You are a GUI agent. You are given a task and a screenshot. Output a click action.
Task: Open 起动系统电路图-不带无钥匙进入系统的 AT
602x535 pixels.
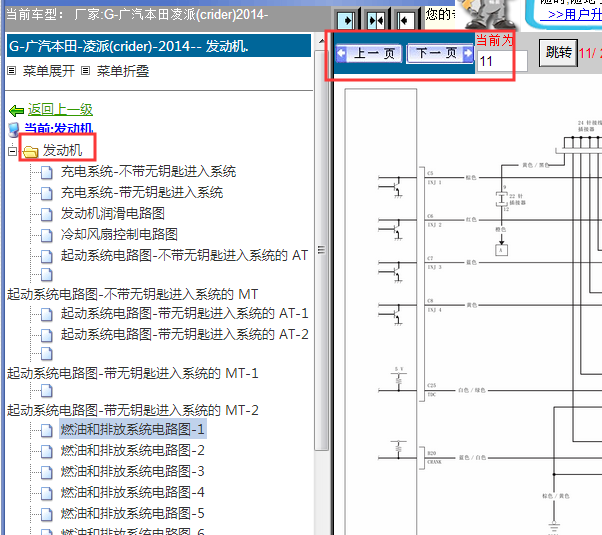pos(184,255)
